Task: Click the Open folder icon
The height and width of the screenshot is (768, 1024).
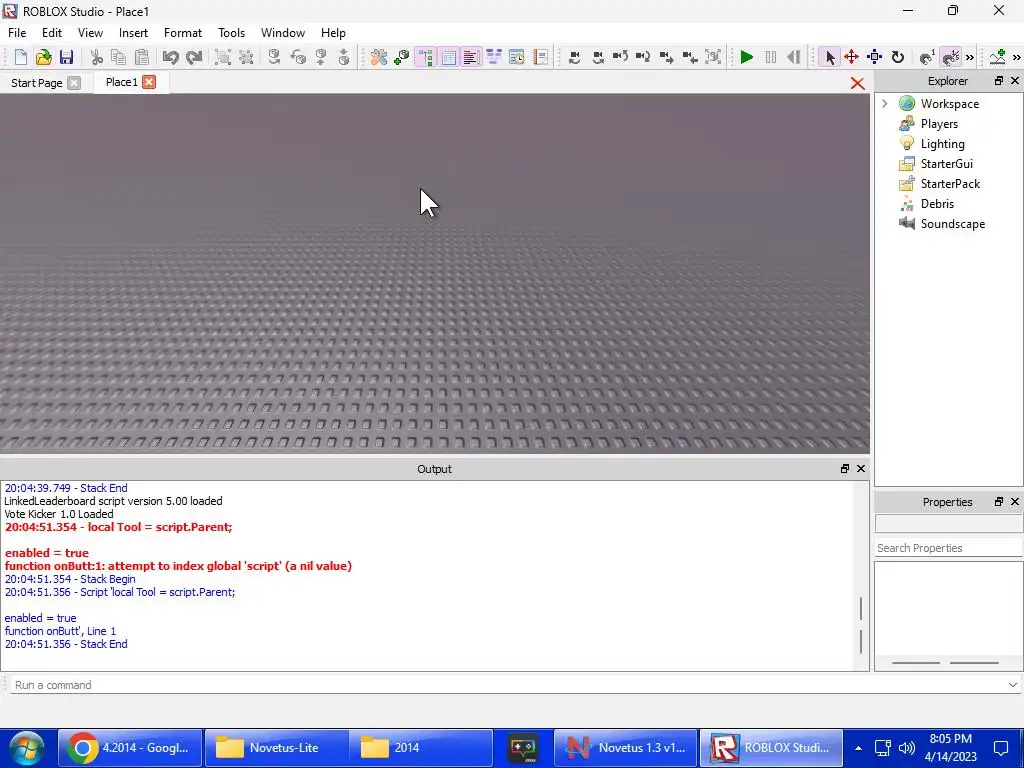Action: (x=43, y=57)
